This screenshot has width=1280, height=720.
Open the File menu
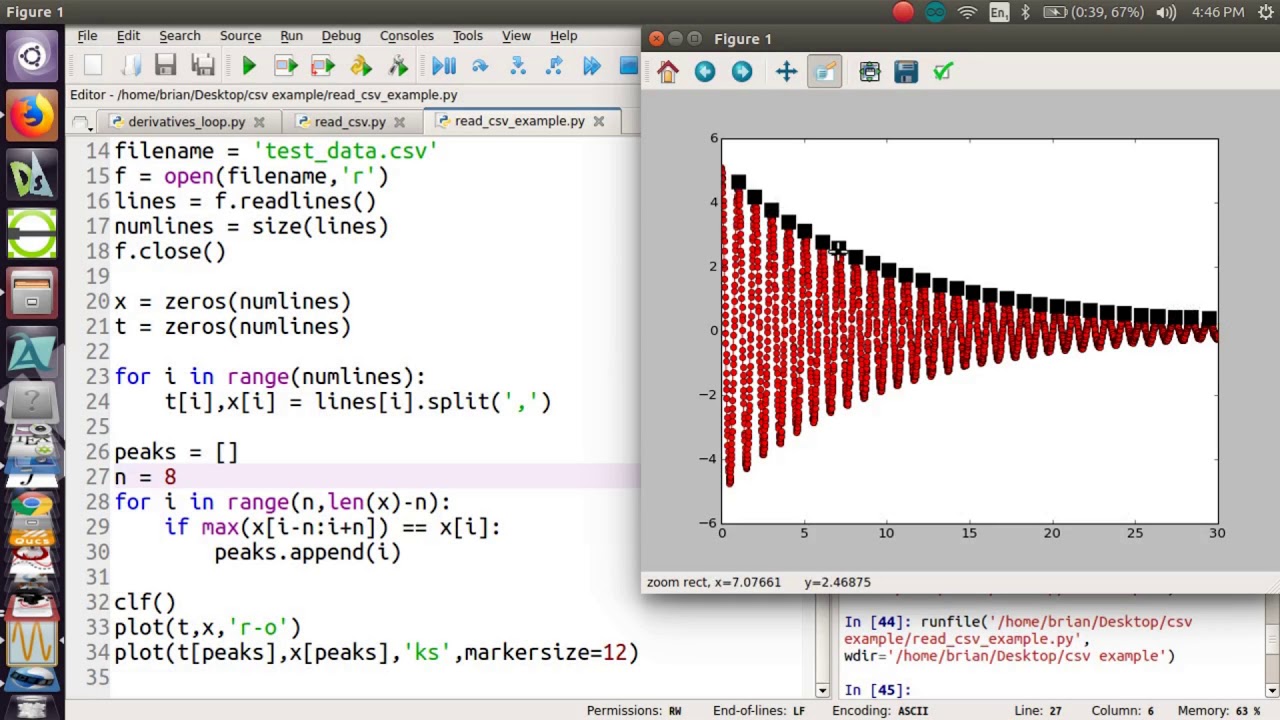87,35
